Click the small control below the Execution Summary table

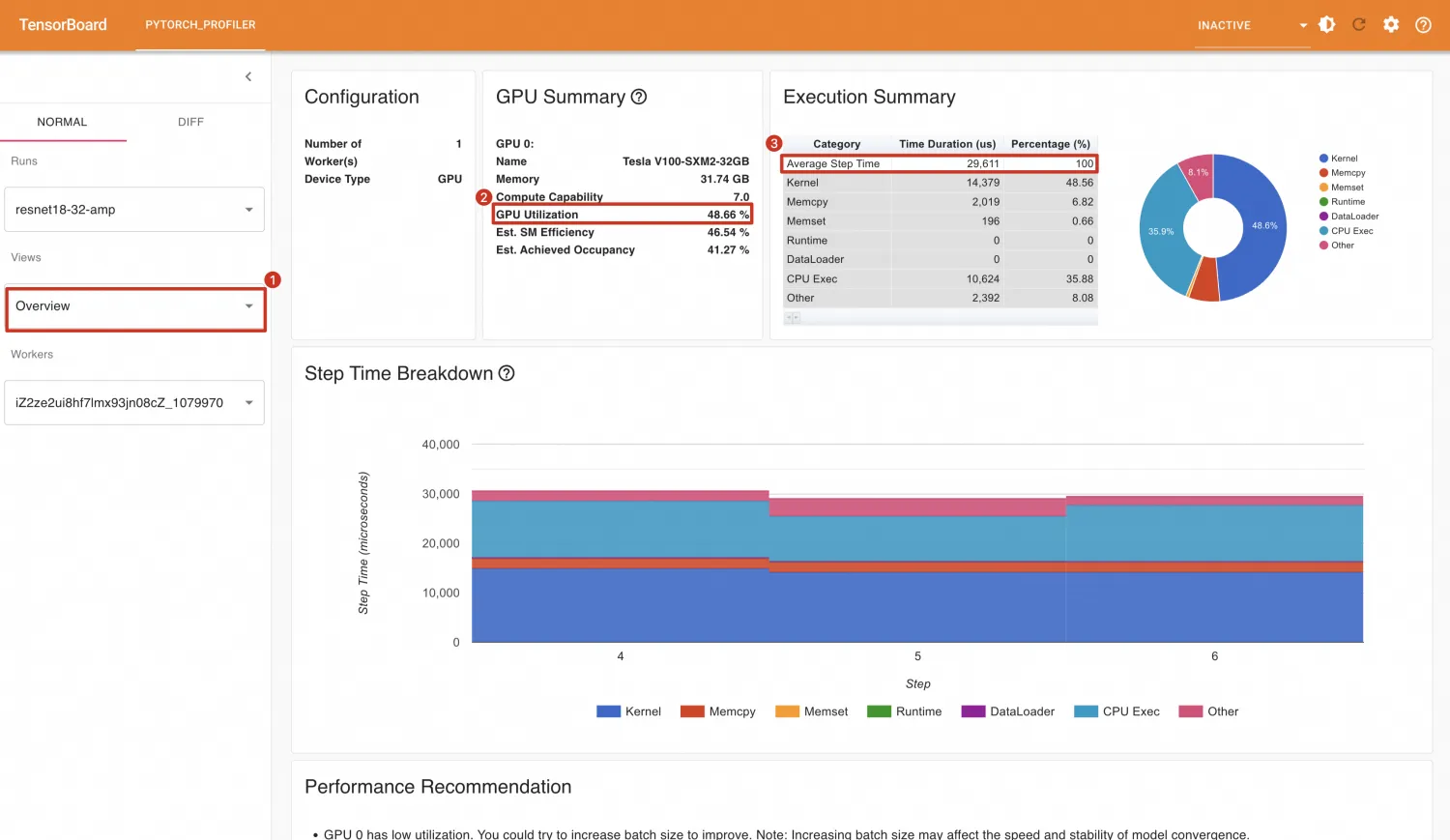pos(793,317)
